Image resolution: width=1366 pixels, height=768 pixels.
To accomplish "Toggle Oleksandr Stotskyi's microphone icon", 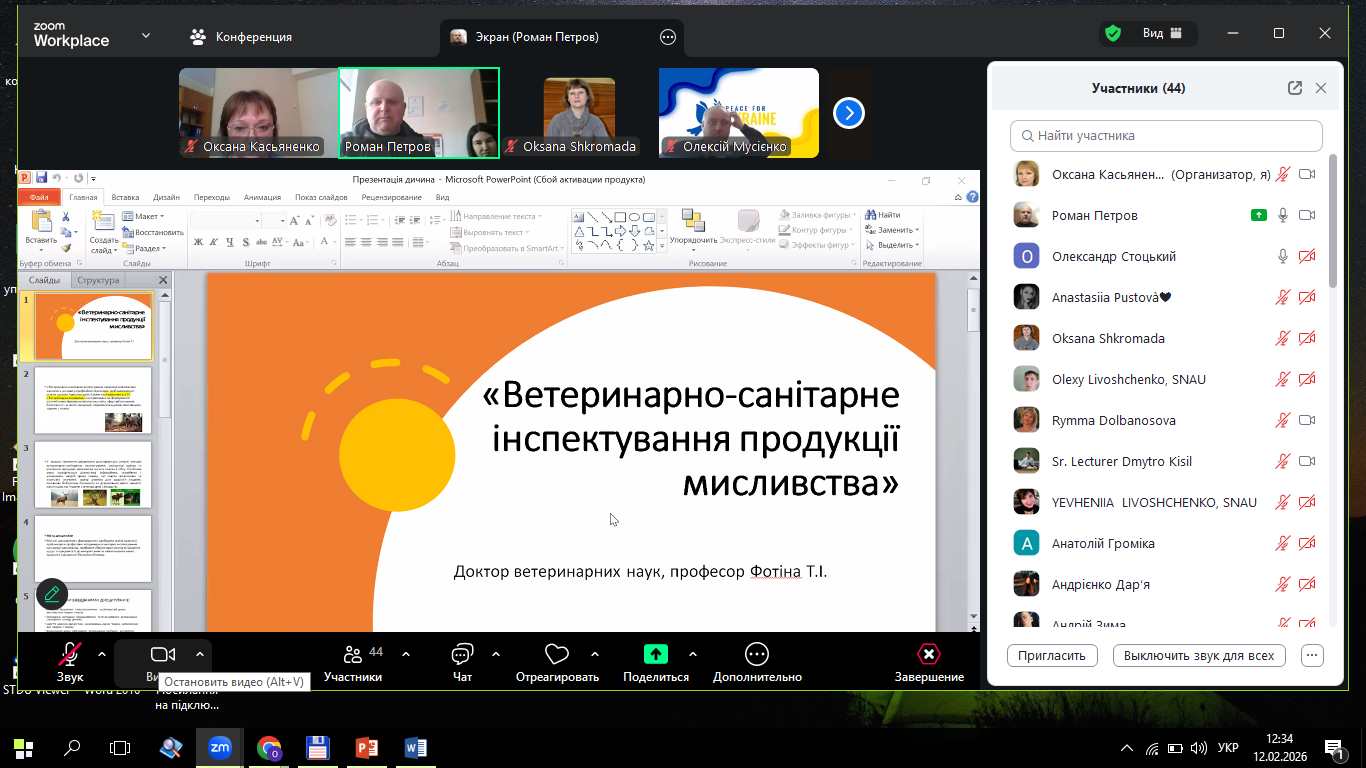I will [1283, 257].
